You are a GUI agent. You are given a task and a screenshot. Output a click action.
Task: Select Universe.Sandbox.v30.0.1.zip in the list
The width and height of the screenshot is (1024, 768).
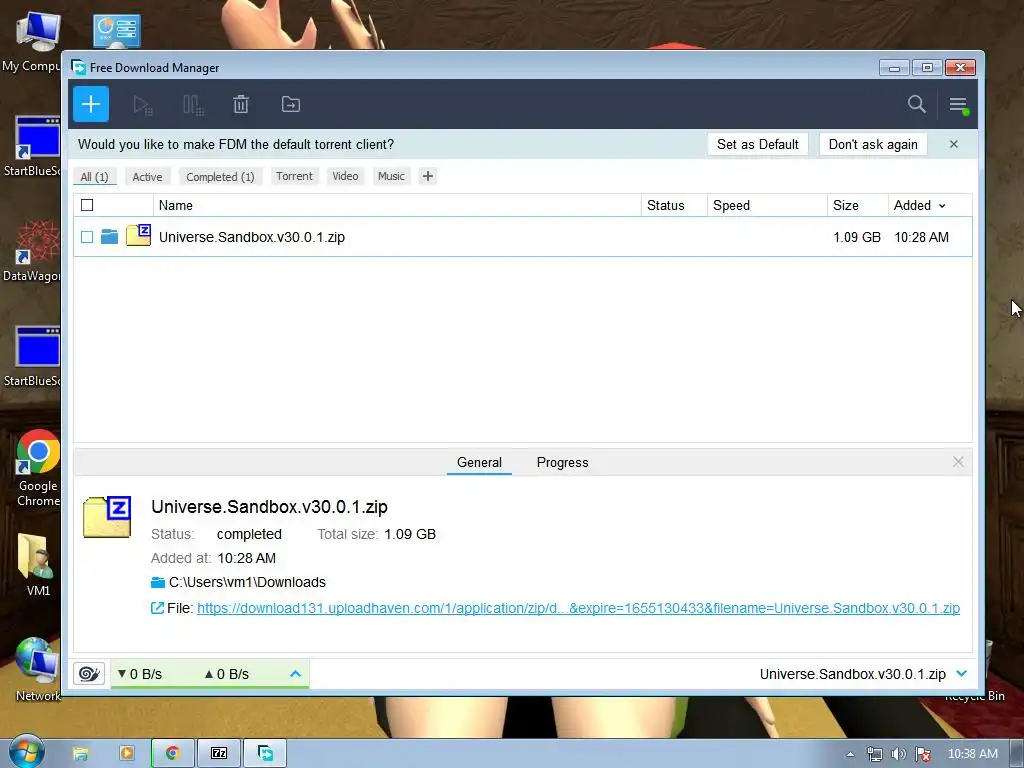(252, 237)
